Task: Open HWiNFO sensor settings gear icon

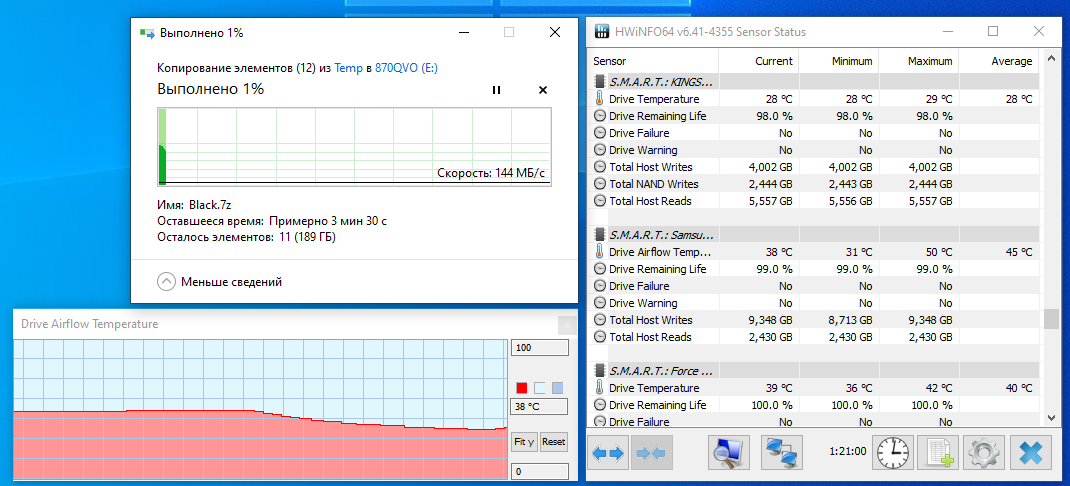Action: click(x=984, y=453)
